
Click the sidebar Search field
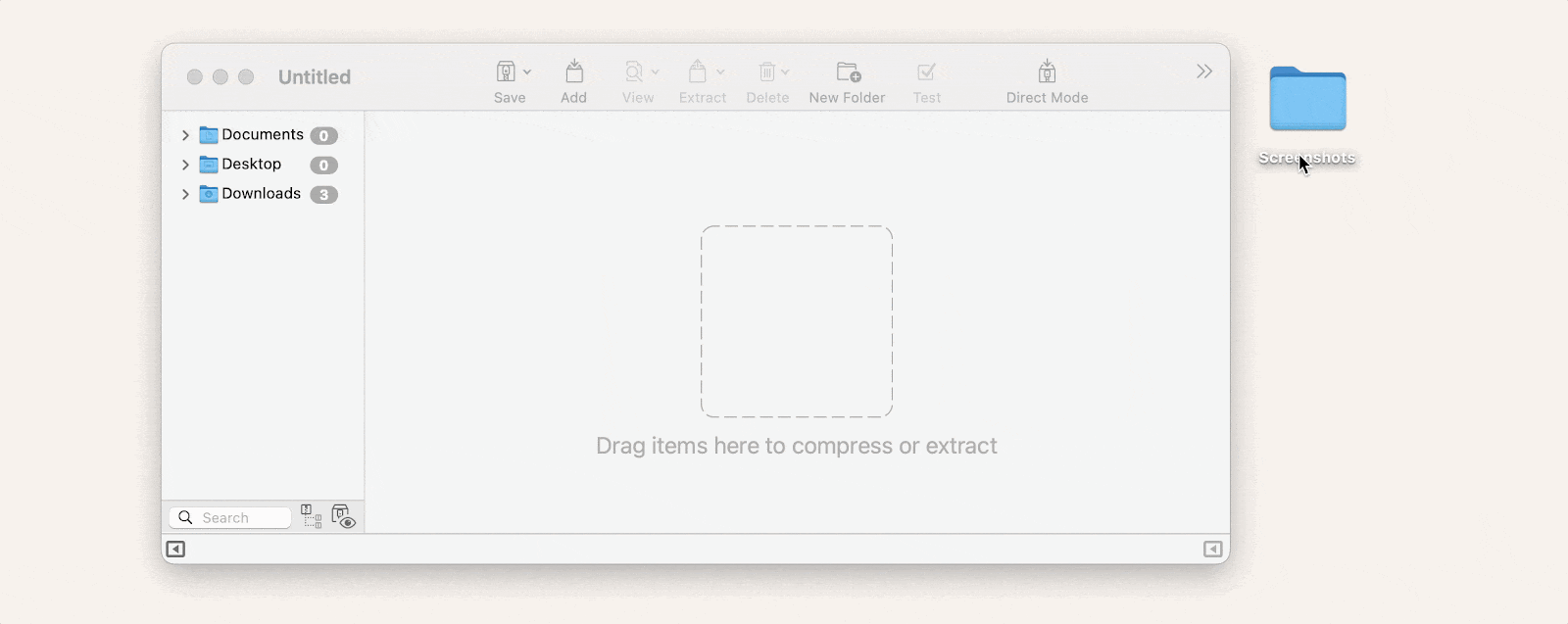point(230,517)
